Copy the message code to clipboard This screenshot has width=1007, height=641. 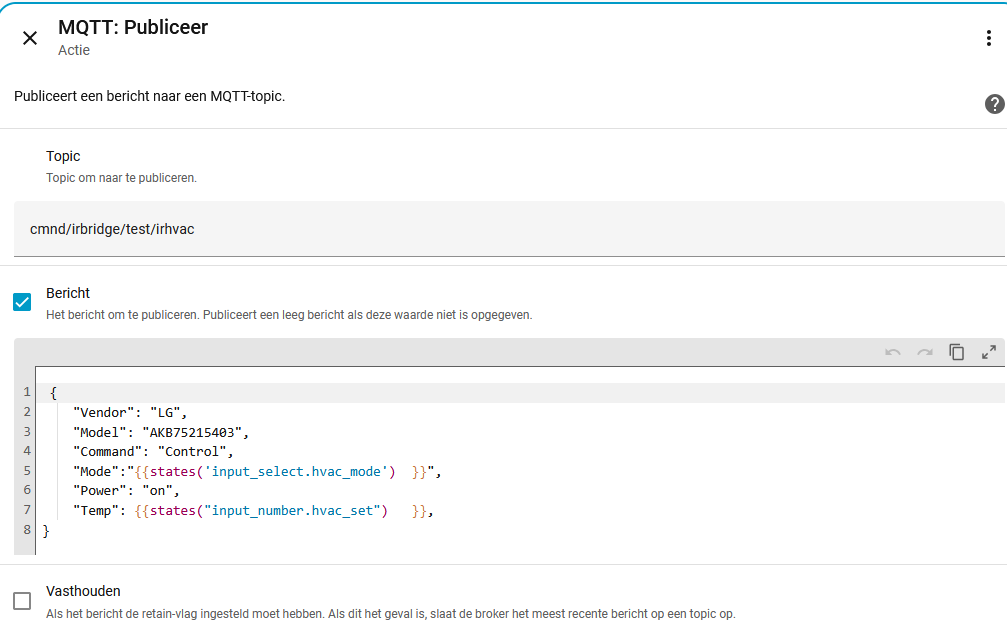coord(957,352)
